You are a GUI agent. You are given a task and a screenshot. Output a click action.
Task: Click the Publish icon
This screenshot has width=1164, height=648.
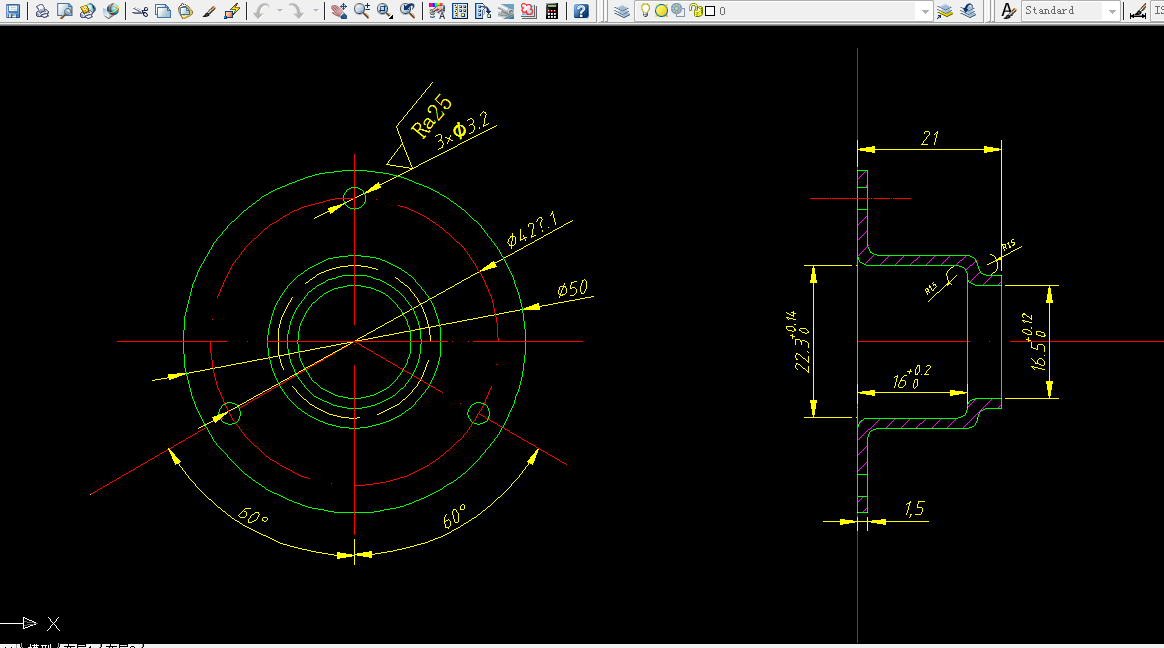(x=88, y=10)
